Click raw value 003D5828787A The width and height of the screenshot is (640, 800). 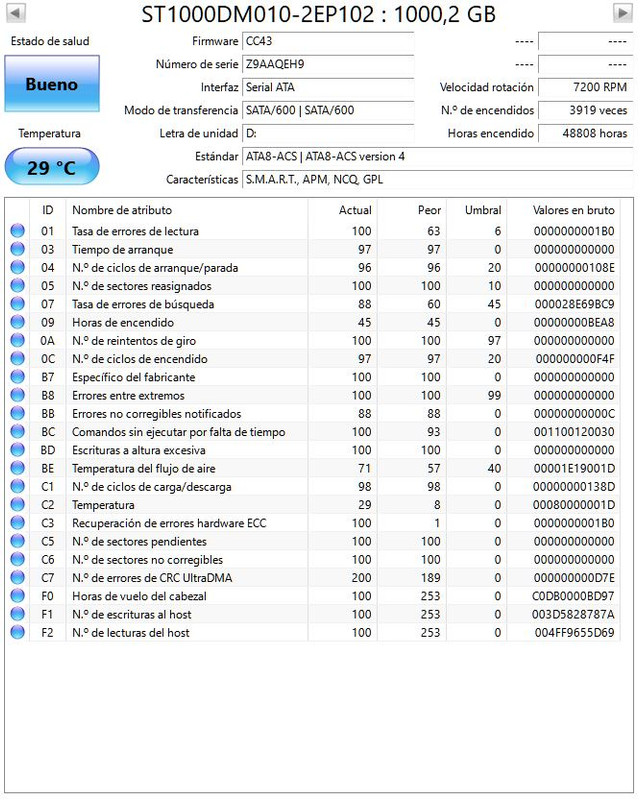(573, 614)
